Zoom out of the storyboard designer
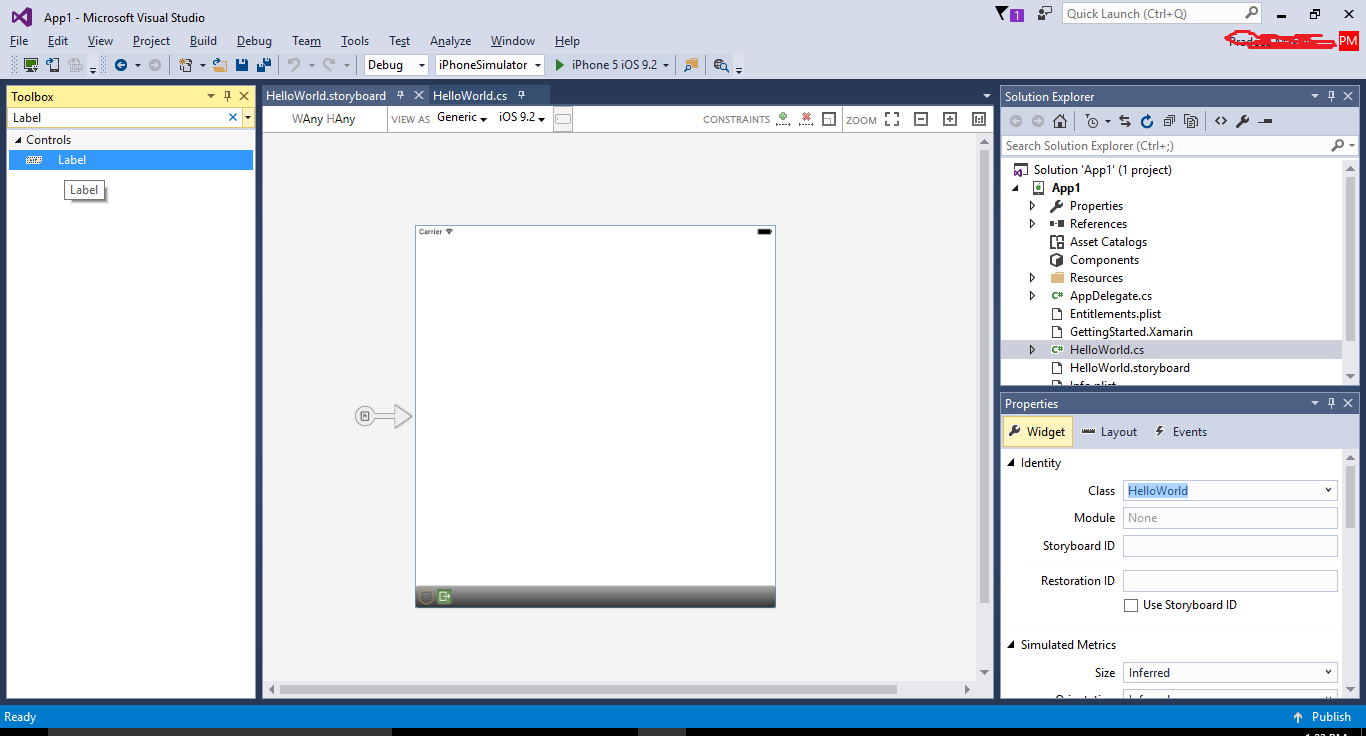 (921, 119)
